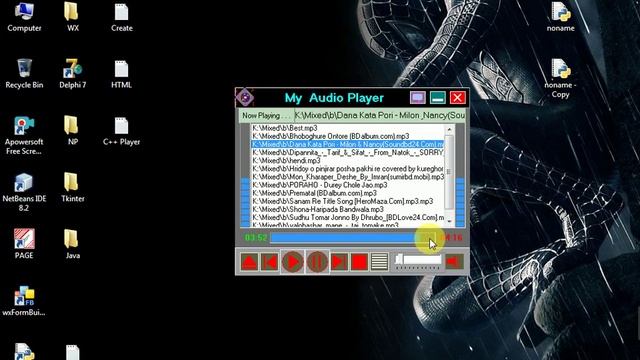Select Sudhu Tomar Jonno By Dhrubo track
Screen dimensions: 640x360
(348, 218)
